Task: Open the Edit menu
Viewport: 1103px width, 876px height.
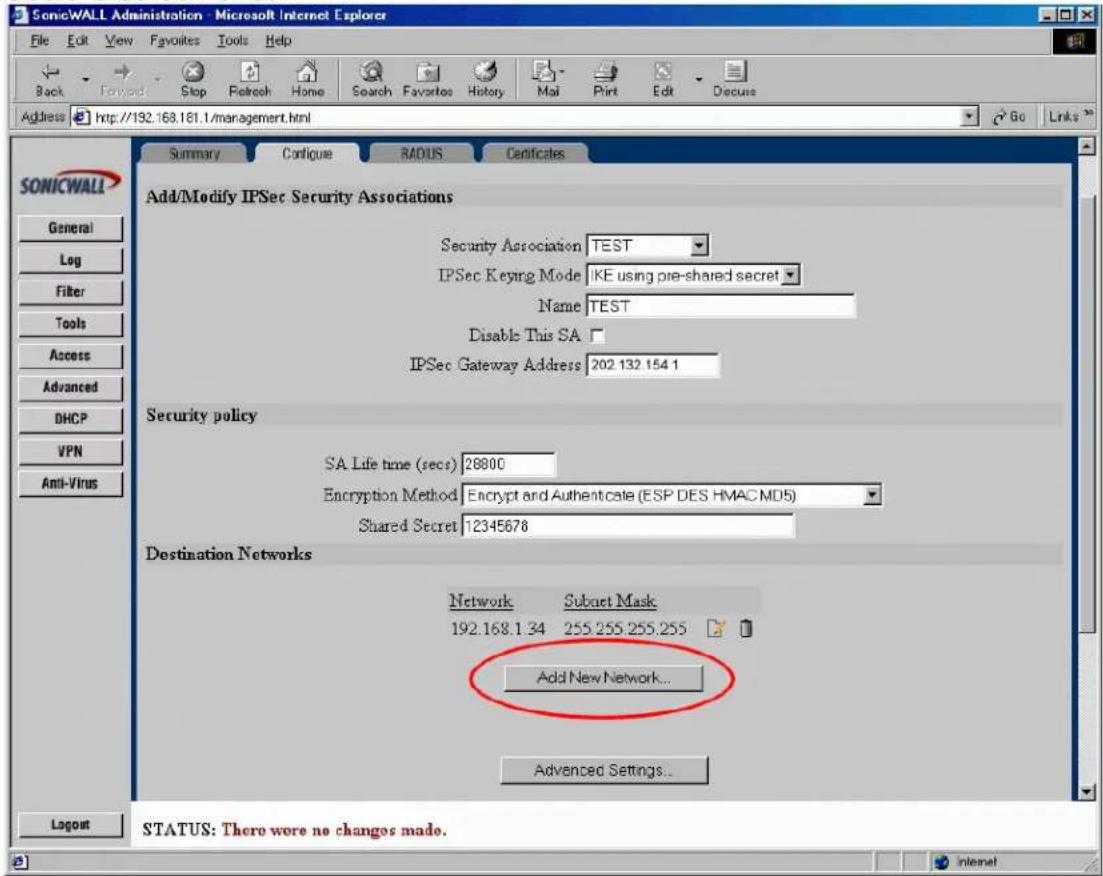Action: 77,41
